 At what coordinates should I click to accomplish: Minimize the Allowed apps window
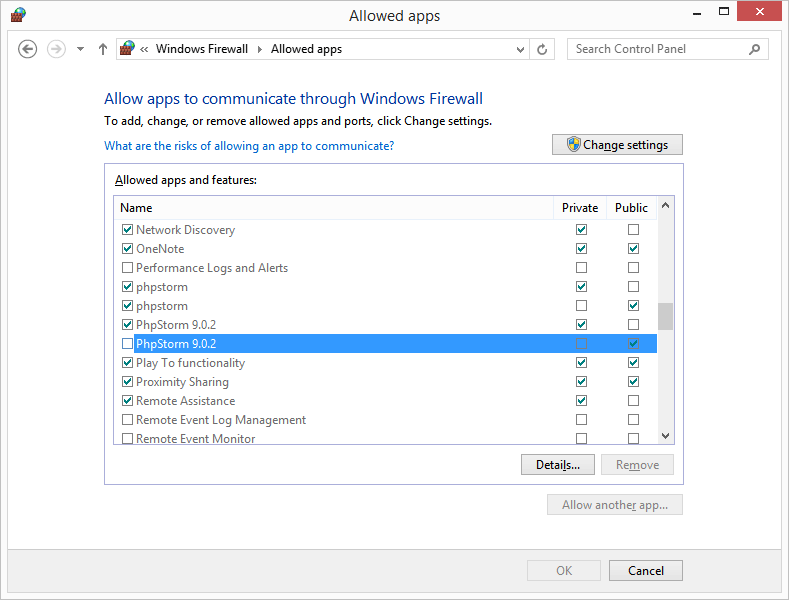697,14
